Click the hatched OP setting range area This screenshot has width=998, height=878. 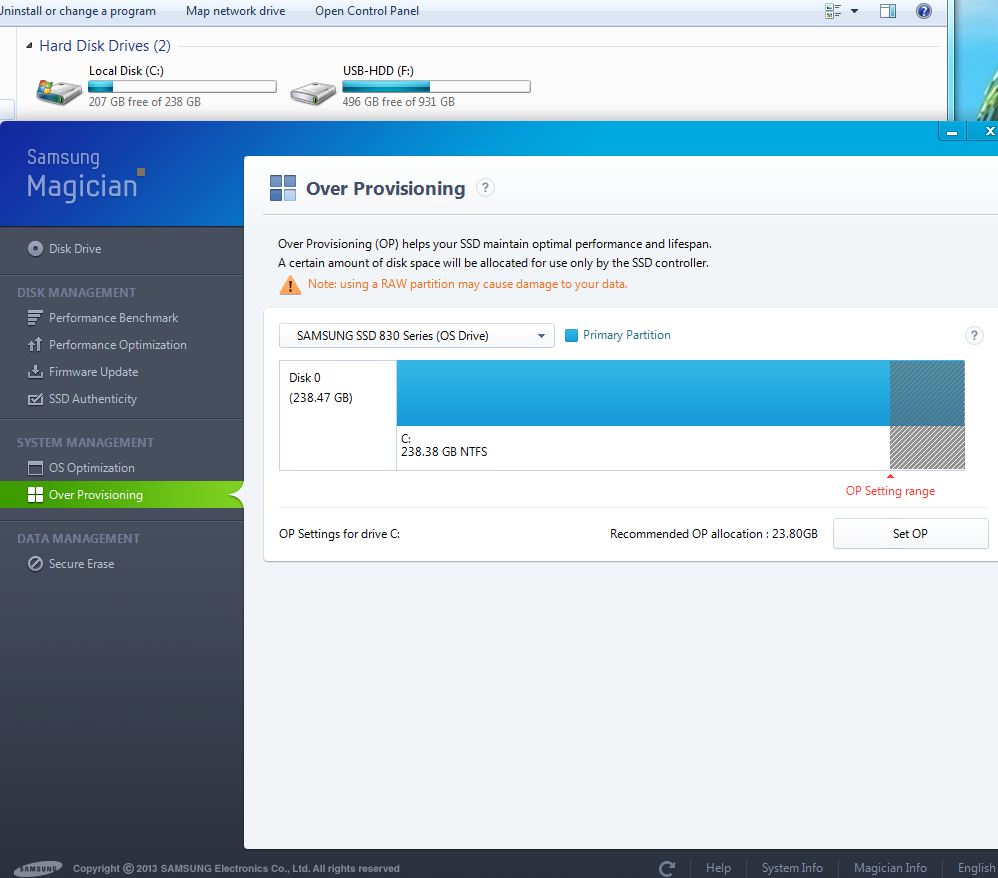(927, 415)
